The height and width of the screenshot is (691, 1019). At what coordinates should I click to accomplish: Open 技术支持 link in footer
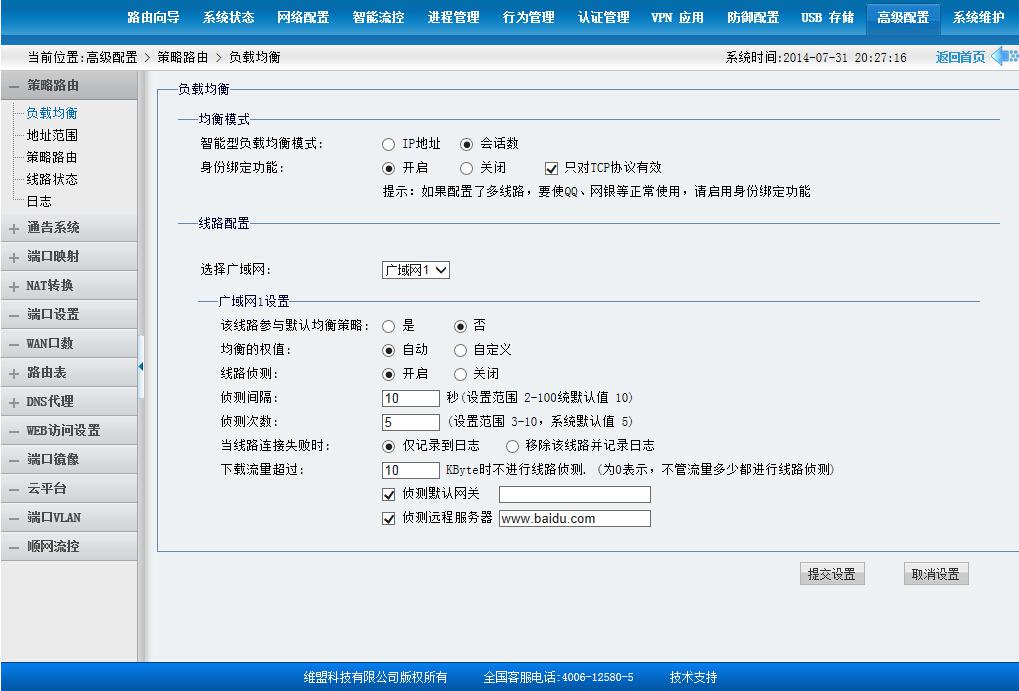693,677
